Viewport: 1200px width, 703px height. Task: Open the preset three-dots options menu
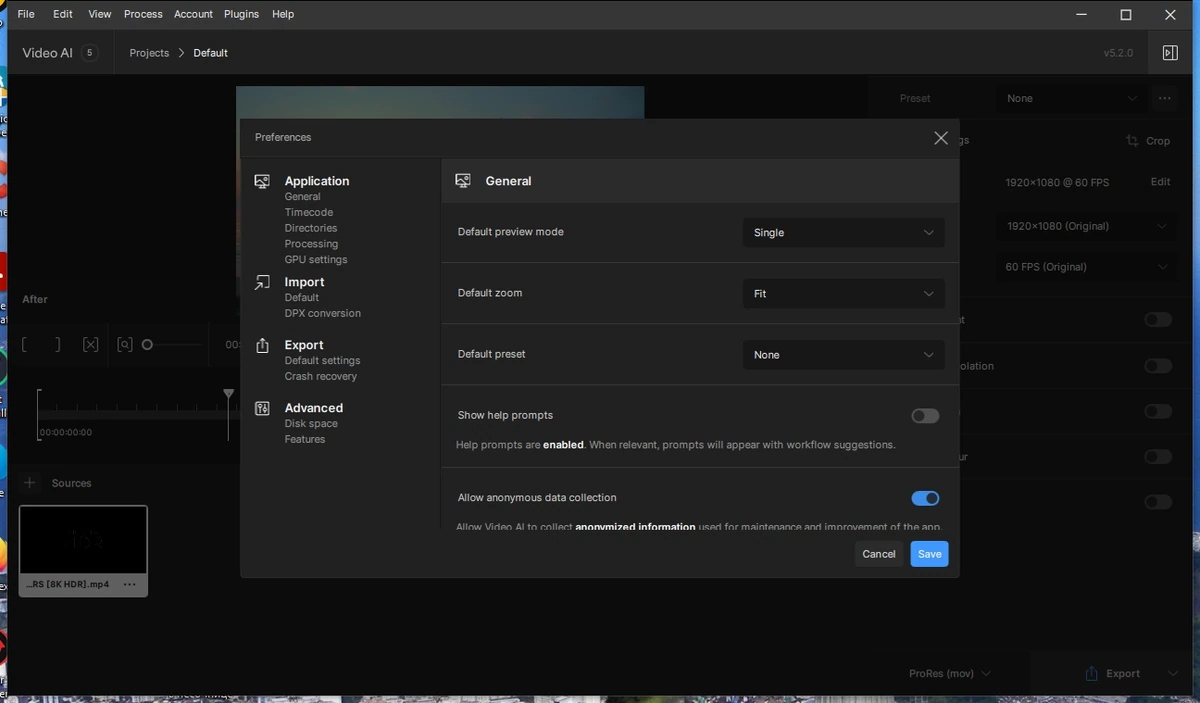click(1164, 98)
